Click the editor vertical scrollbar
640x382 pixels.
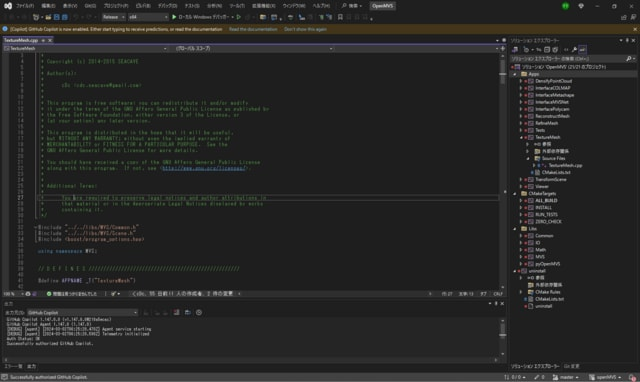pyautogui.click(x=502, y=171)
